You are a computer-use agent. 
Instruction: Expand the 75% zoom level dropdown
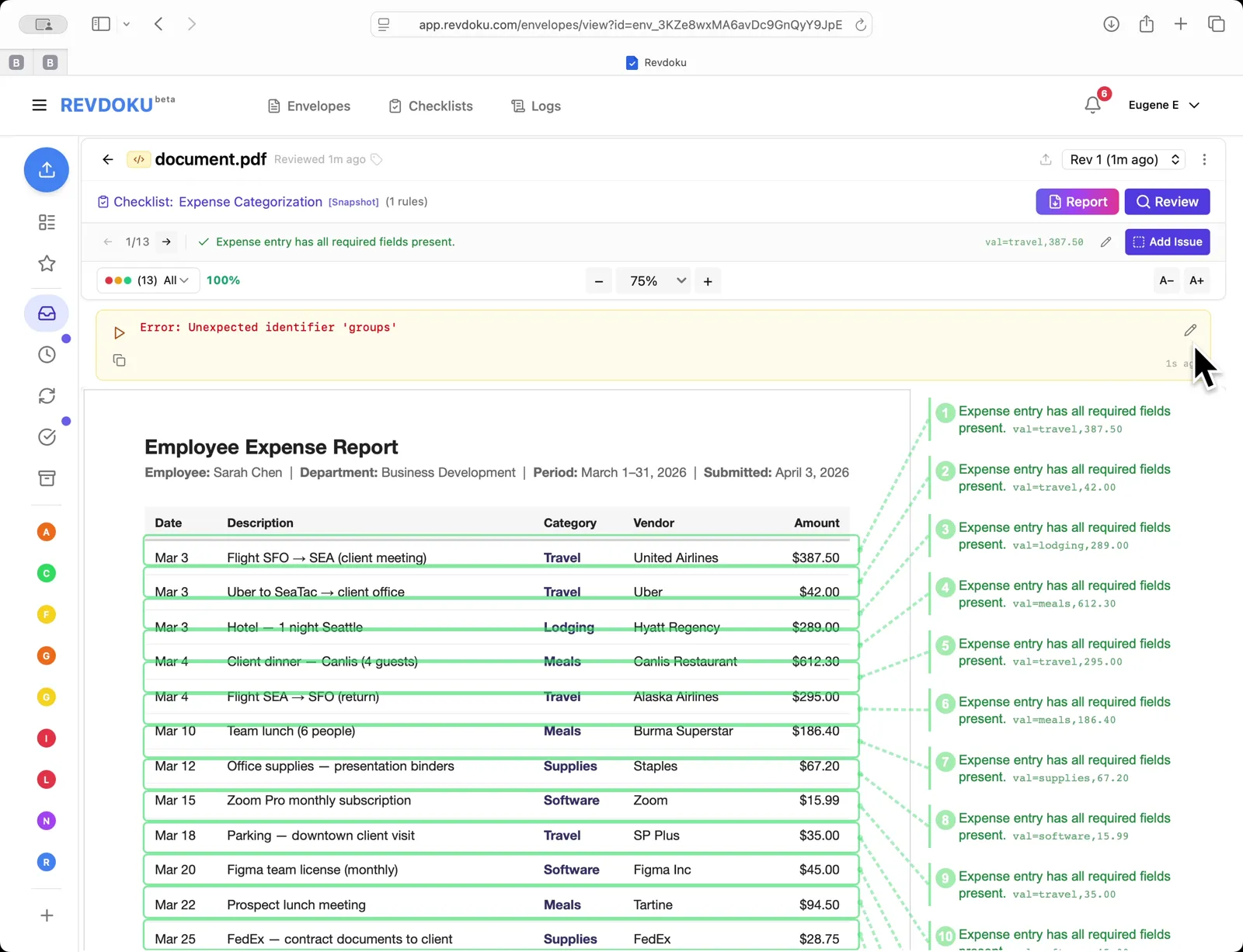click(x=653, y=281)
